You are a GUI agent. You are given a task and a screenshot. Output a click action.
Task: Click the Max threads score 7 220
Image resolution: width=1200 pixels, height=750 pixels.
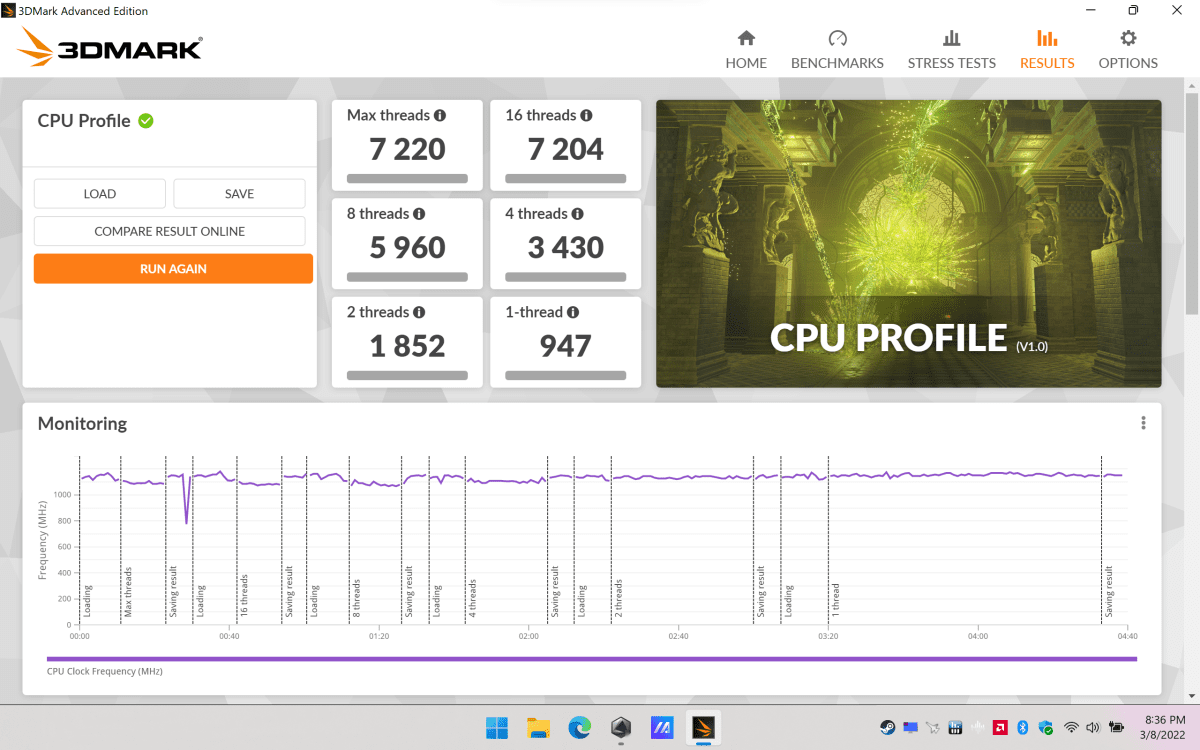point(407,150)
